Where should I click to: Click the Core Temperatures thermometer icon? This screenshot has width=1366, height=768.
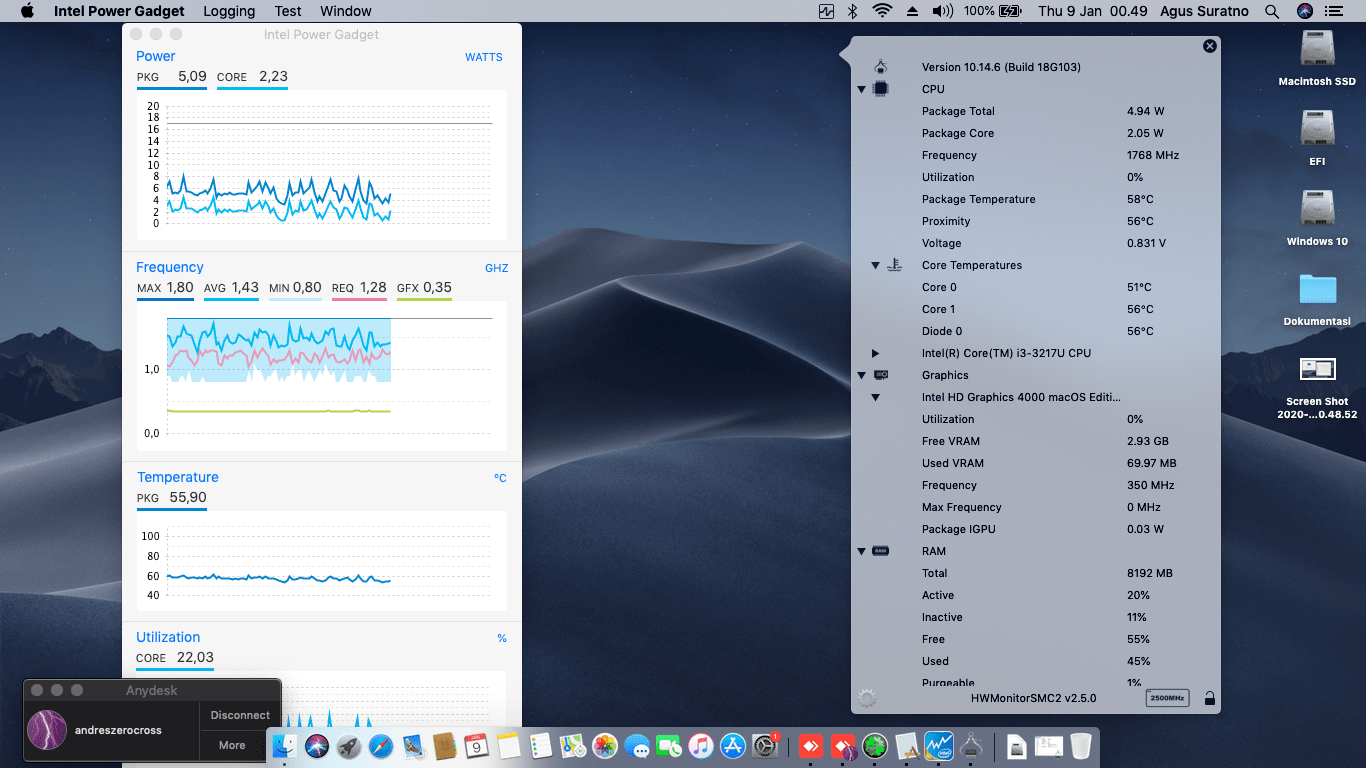[x=895, y=265]
